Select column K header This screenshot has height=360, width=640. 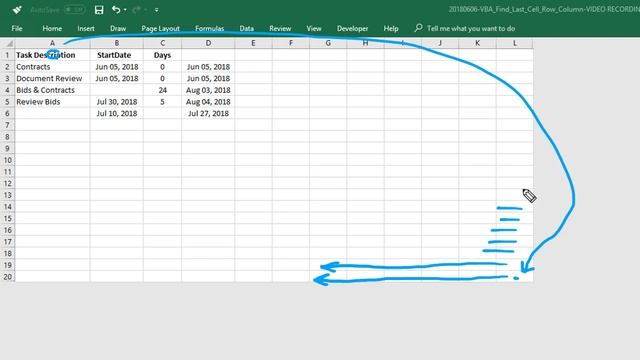click(x=477, y=43)
